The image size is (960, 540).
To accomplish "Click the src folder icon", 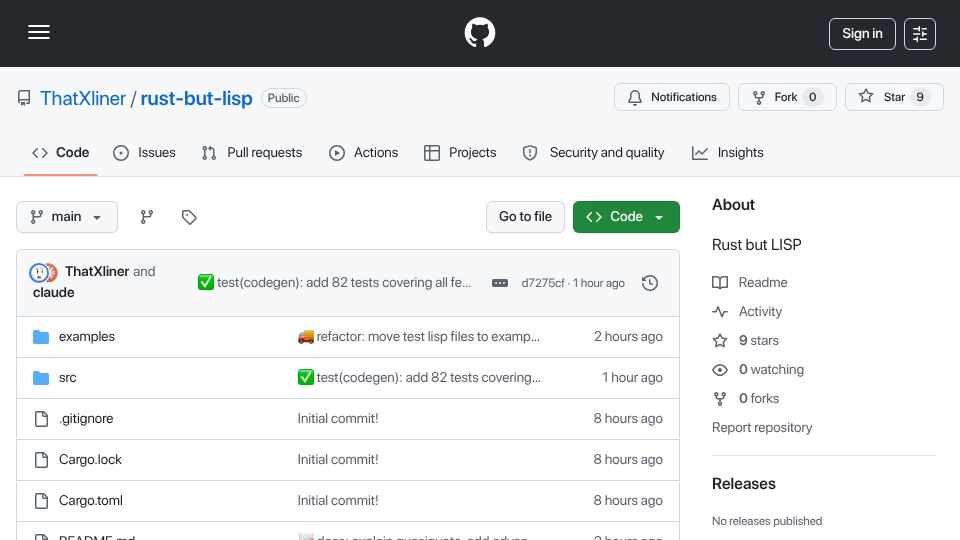I will 41,378.
